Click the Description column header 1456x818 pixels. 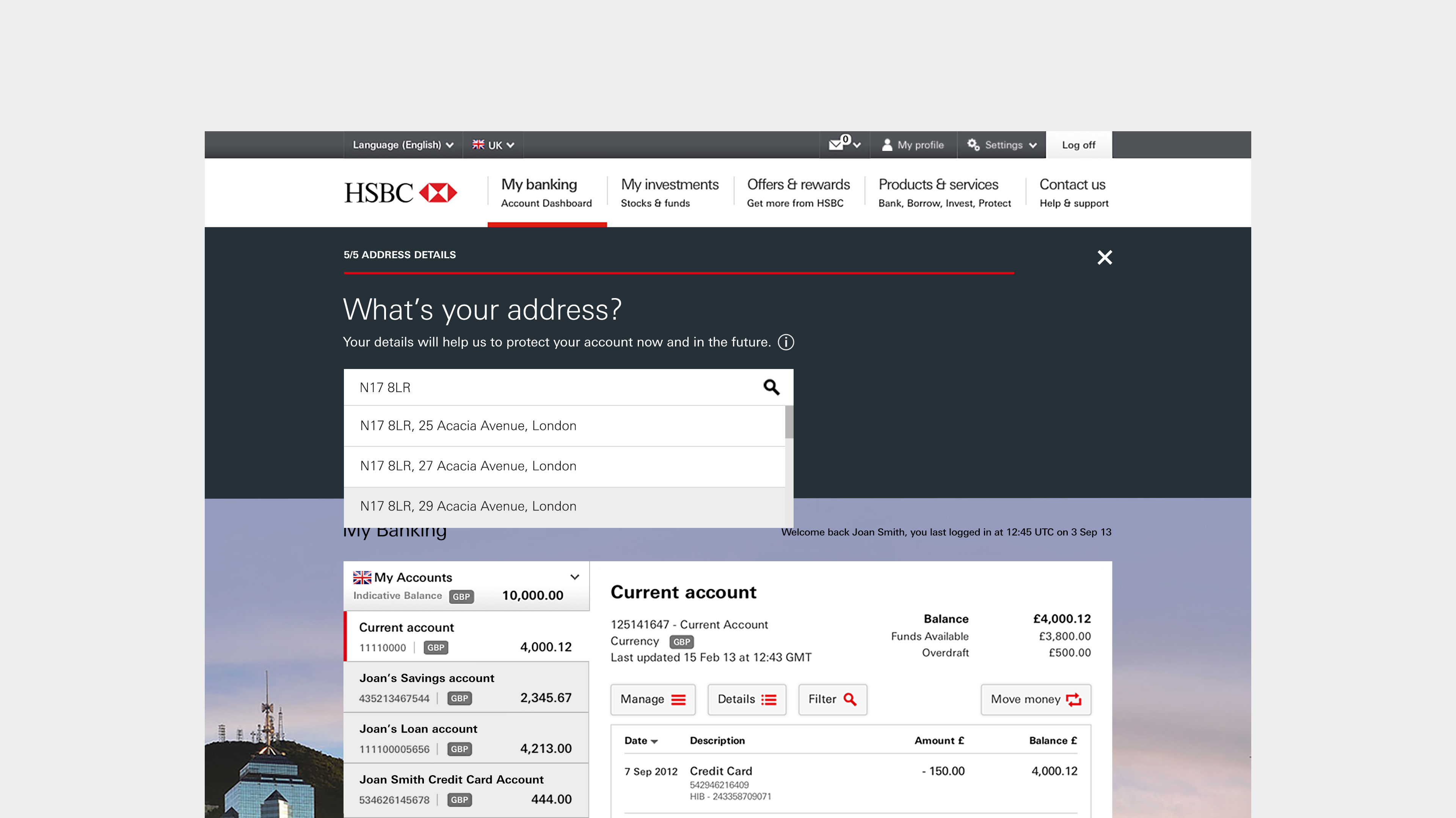click(x=717, y=741)
